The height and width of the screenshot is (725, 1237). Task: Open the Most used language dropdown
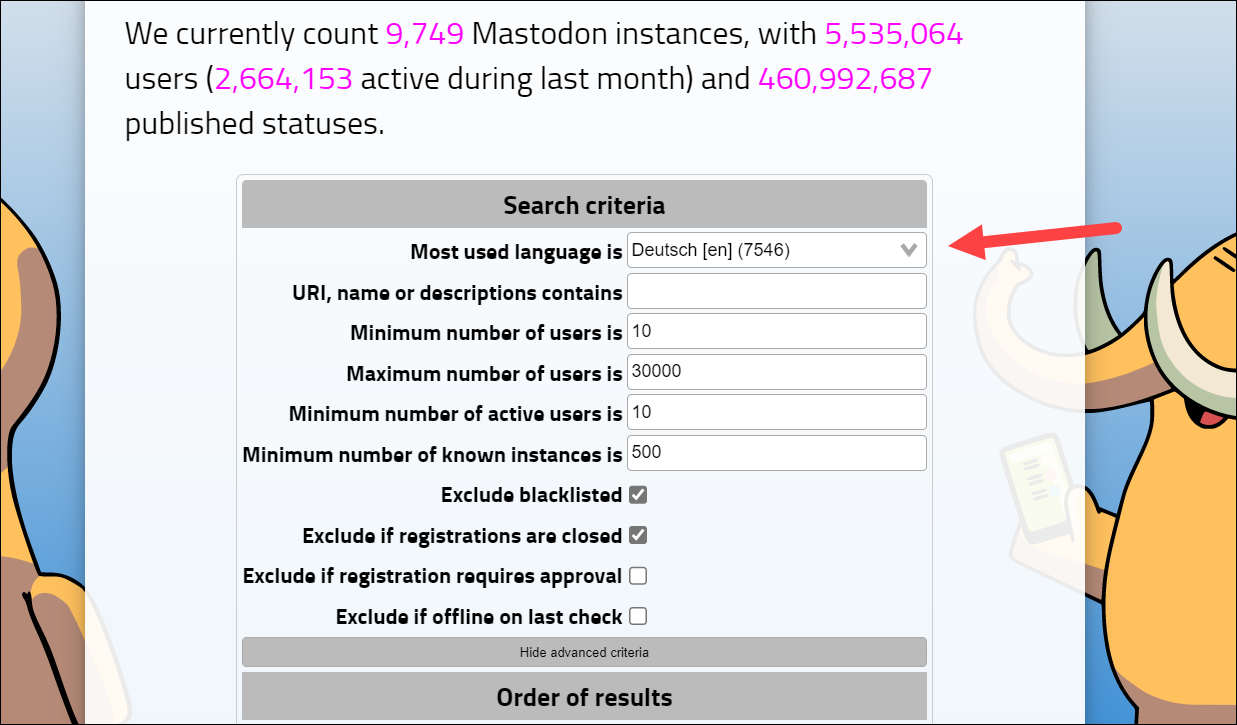[776, 250]
